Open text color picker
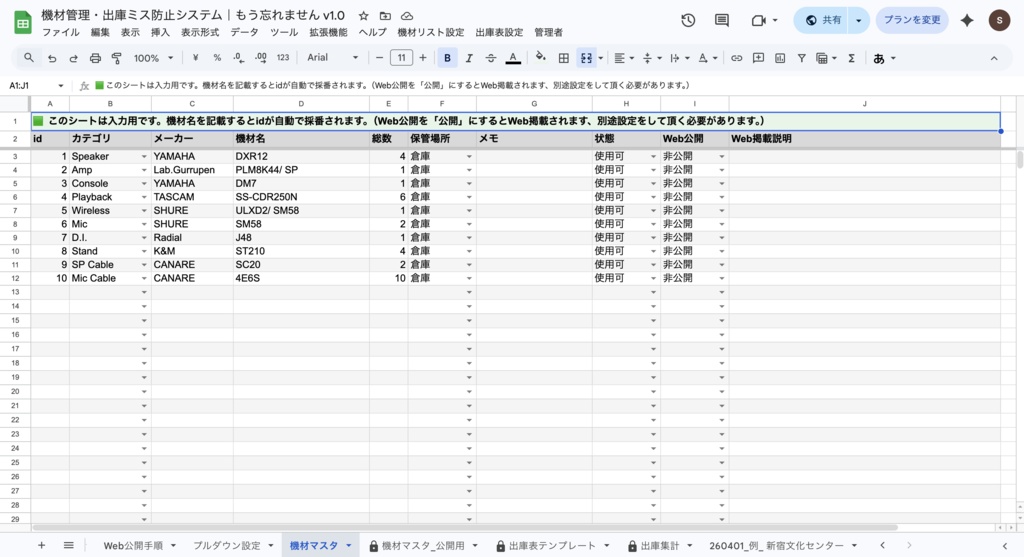The image size is (1024, 557). [x=513, y=58]
